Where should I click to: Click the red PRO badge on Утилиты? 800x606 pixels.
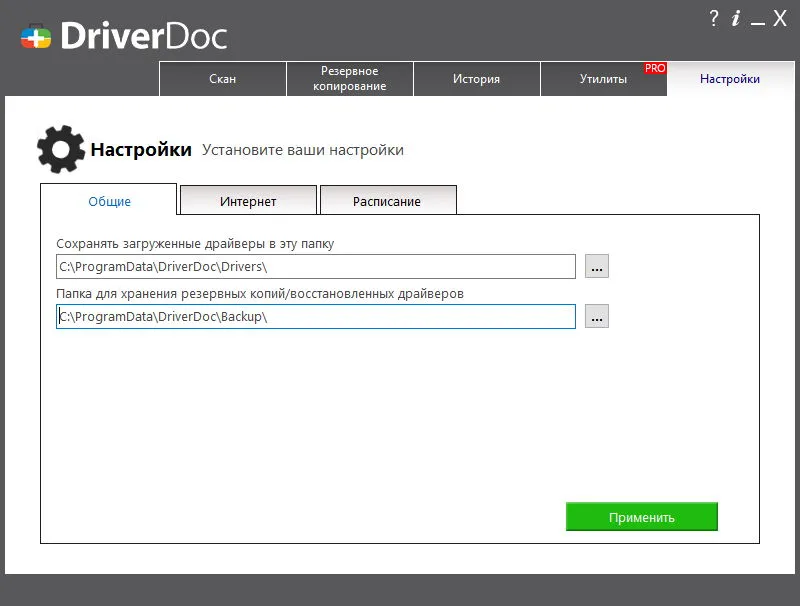coord(655,68)
